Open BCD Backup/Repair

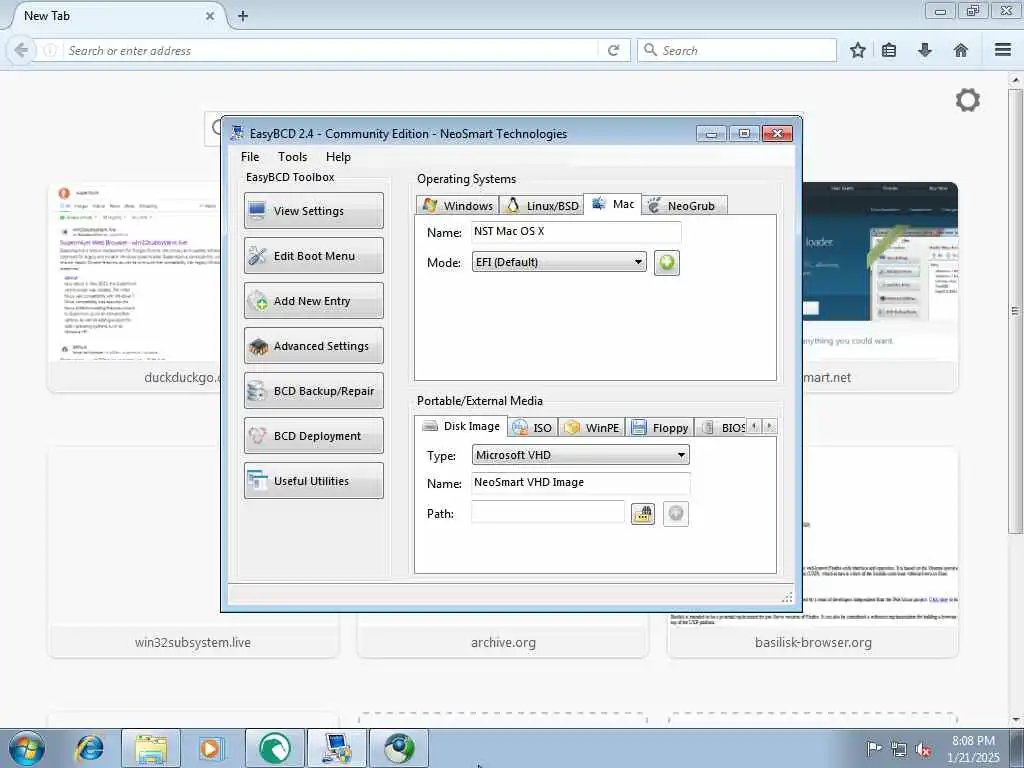(313, 391)
